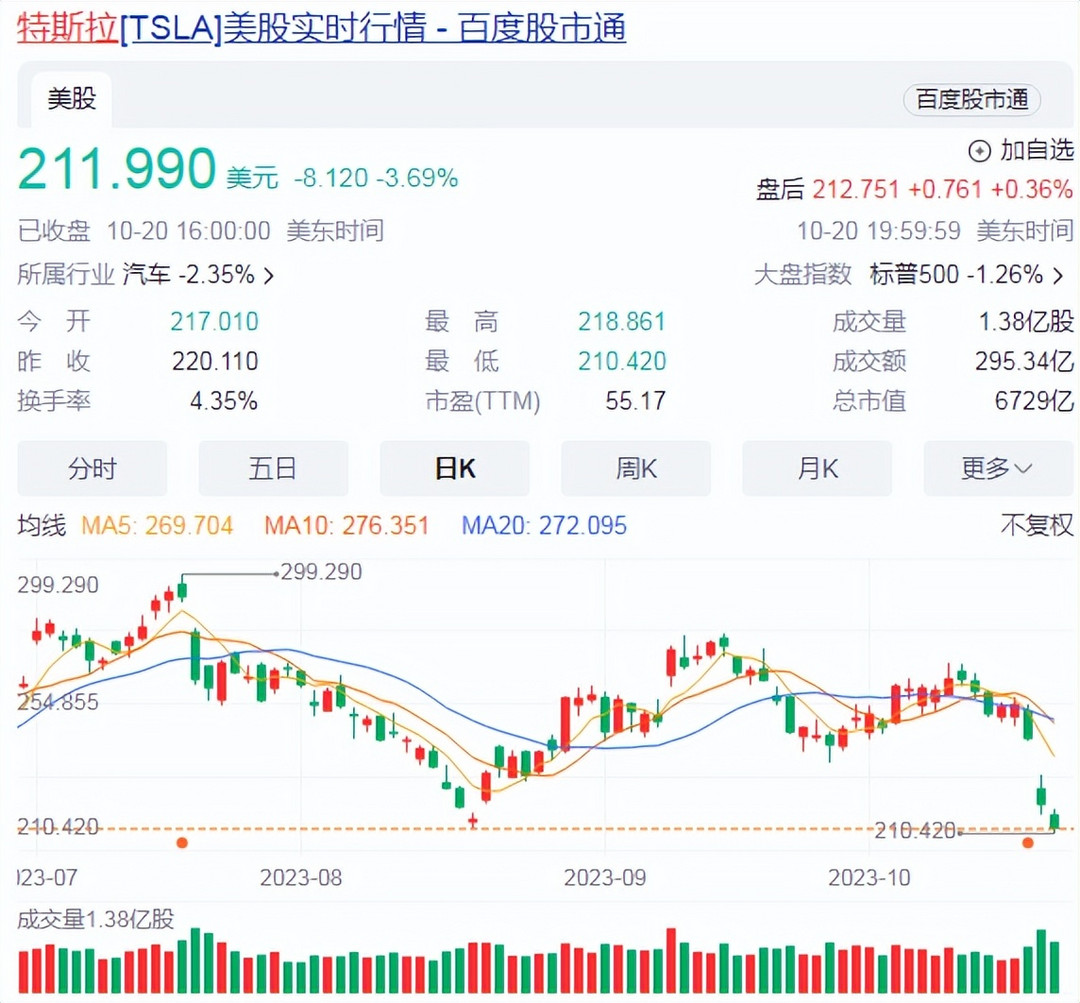Open the 特斯拉[TSLA]美股实时行情 title link
This screenshot has width=1080, height=1003.
click(x=321, y=29)
